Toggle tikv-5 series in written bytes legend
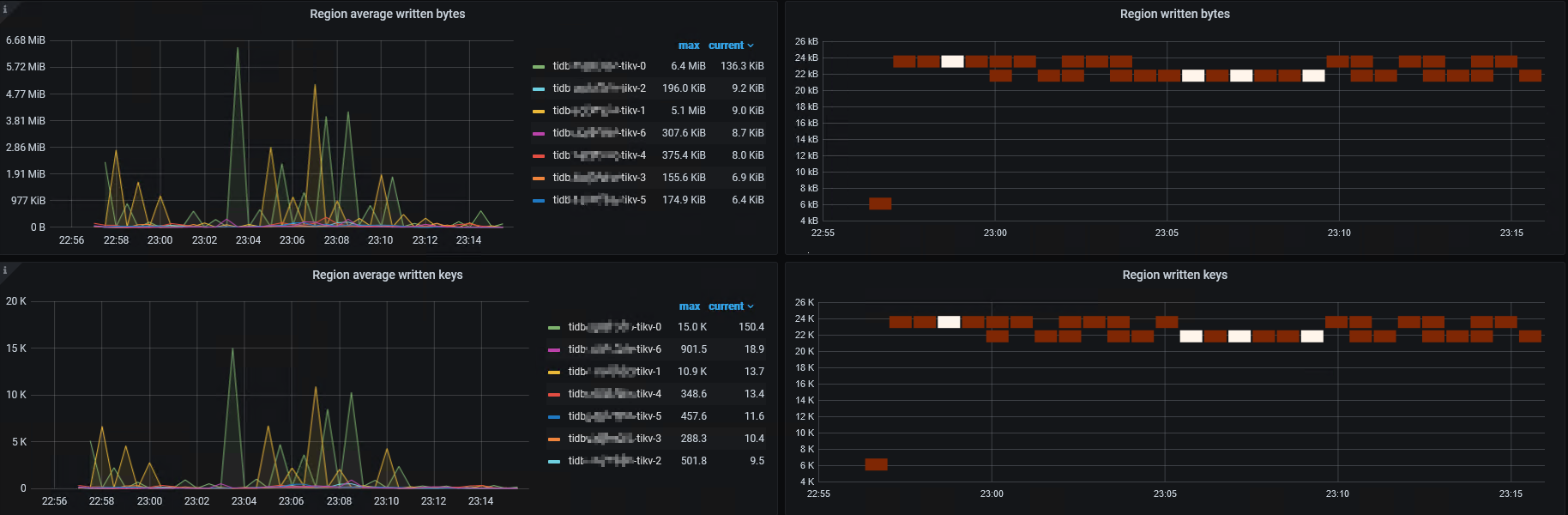The width and height of the screenshot is (1568, 515). click(x=599, y=200)
